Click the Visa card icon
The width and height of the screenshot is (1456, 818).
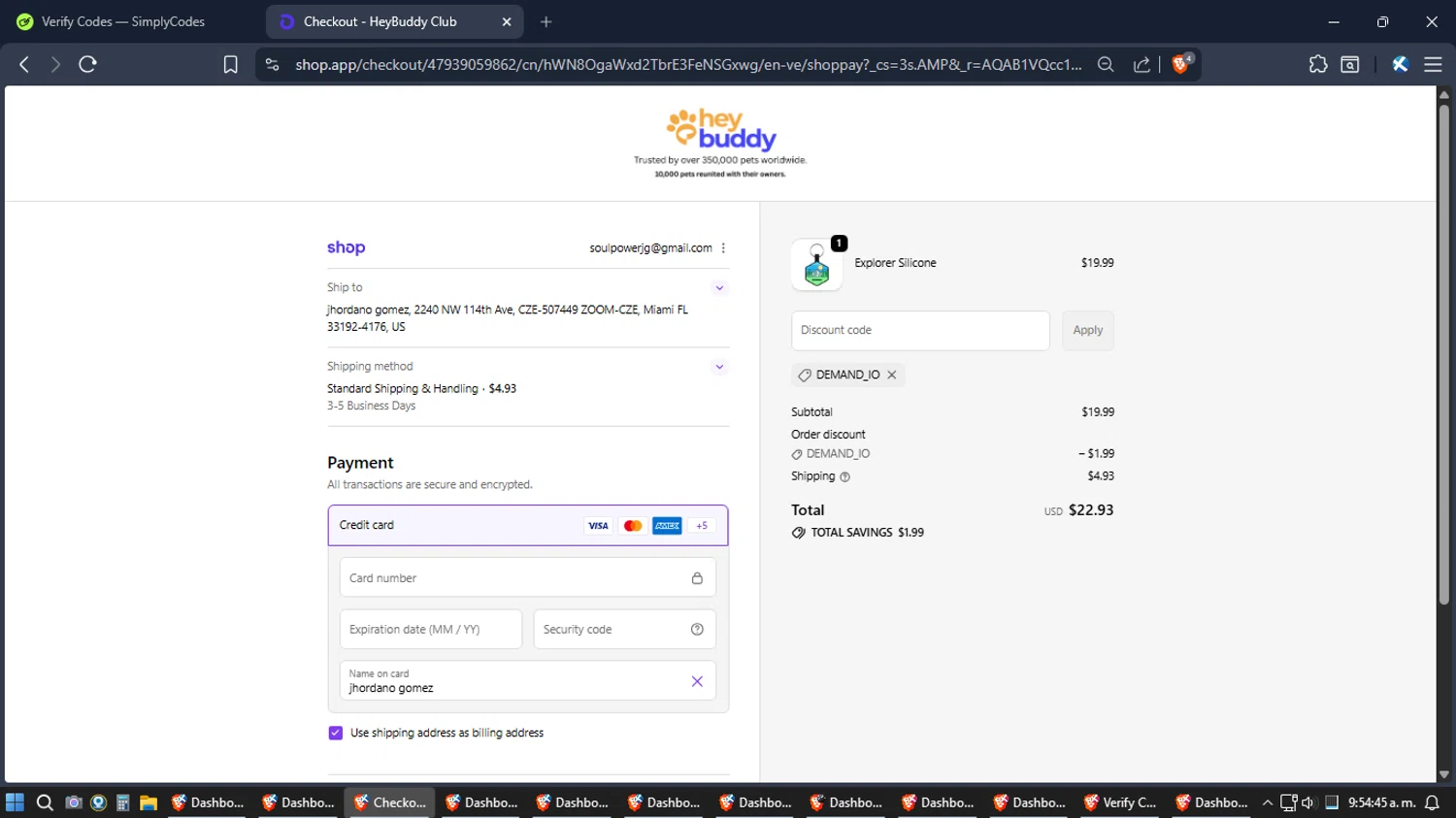[x=598, y=526]
